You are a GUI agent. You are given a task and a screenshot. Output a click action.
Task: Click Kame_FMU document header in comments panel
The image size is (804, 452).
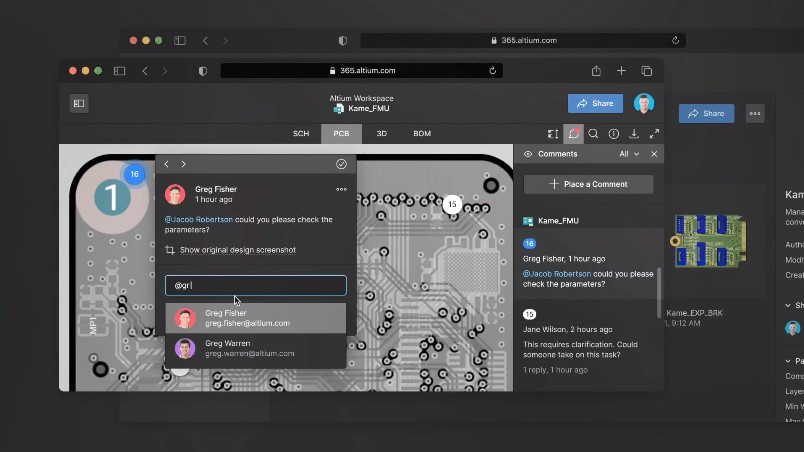pyautogui.click(x=558, y=221)
